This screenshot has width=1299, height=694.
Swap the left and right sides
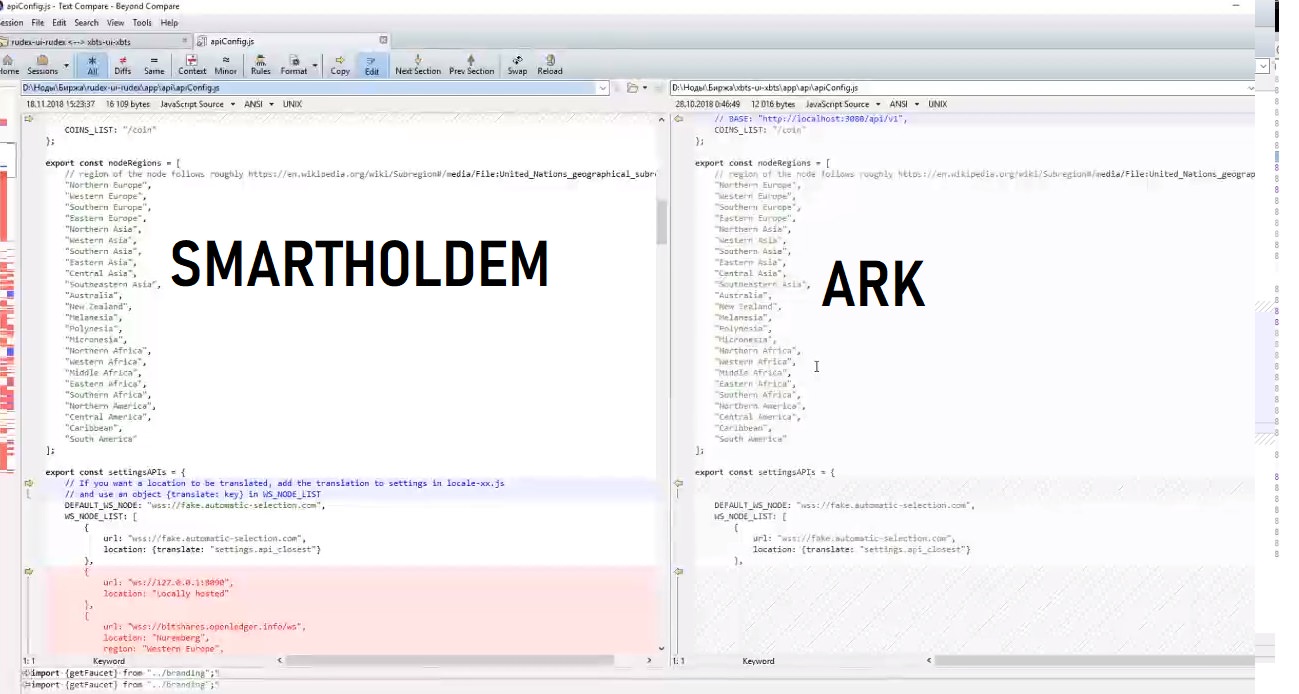[x=517, y=65]
